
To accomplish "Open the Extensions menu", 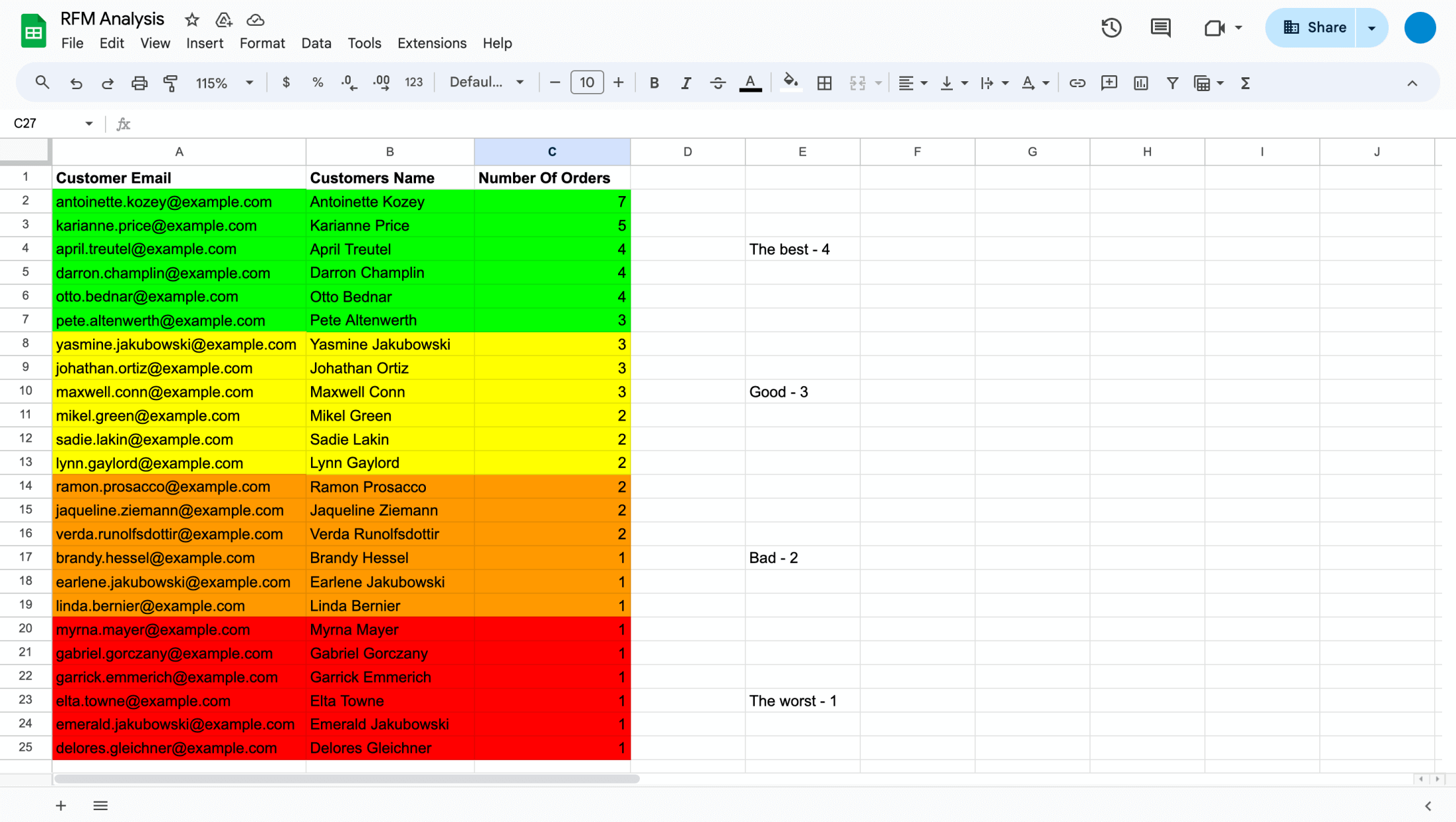I will coord(432,43).
